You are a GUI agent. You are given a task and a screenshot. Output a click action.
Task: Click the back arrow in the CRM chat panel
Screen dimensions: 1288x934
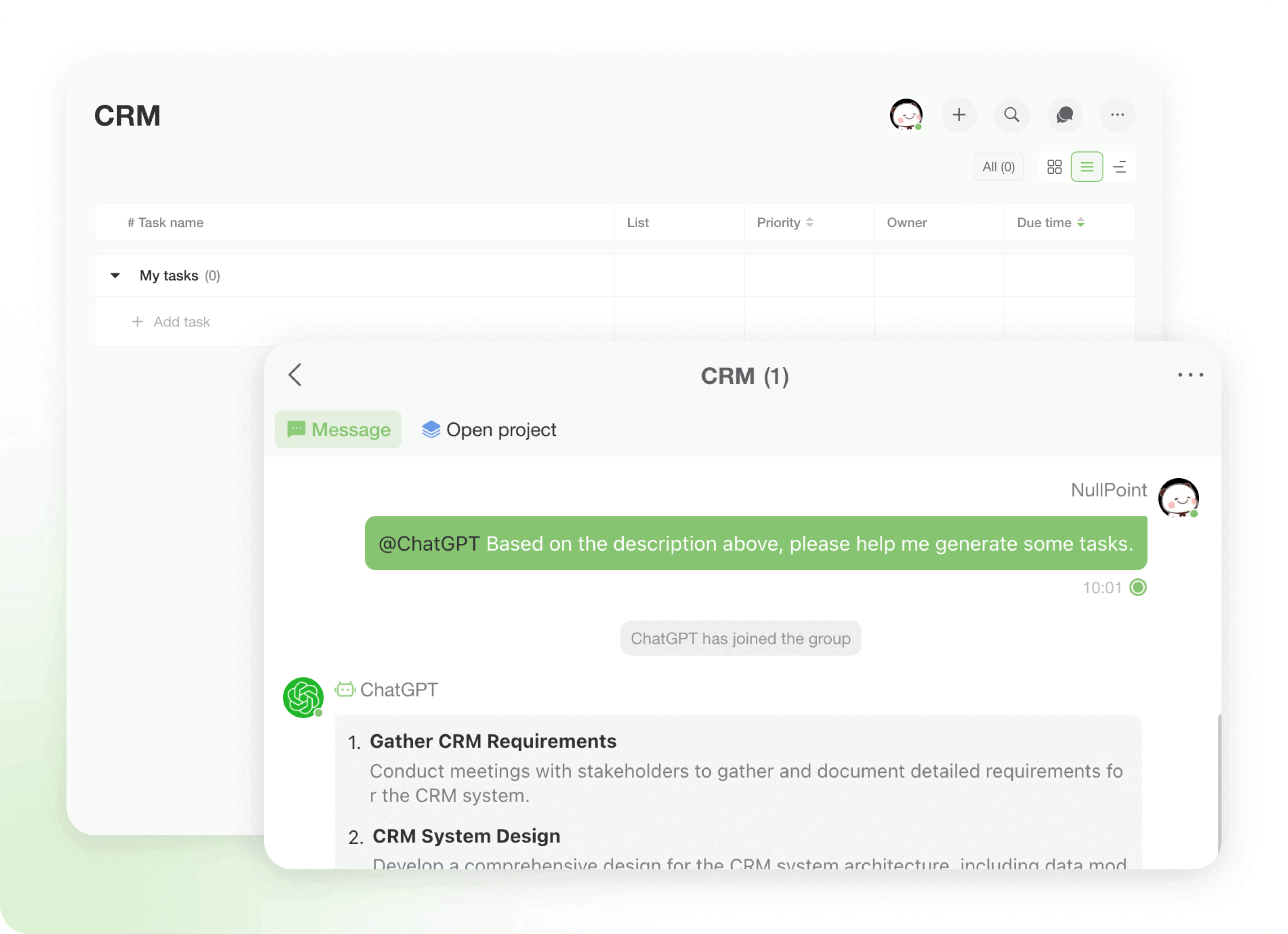click(295, 375)
